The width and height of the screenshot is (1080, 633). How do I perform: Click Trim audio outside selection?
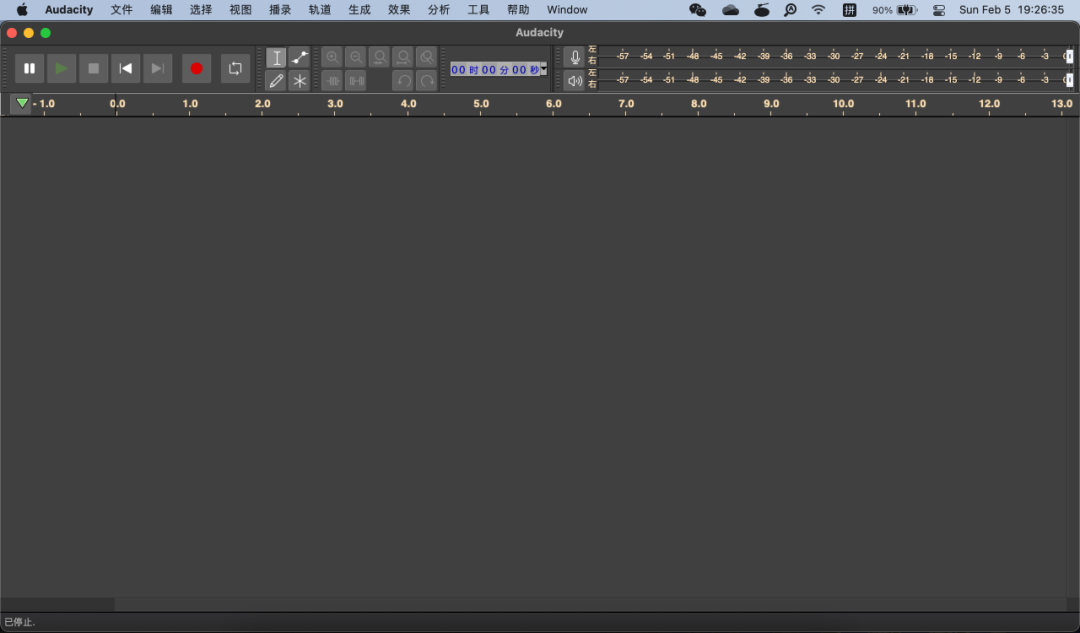click(x=332, y=81)
